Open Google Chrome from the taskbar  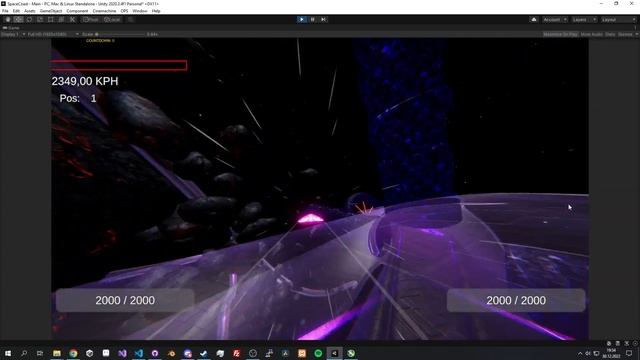pos(73,353)
